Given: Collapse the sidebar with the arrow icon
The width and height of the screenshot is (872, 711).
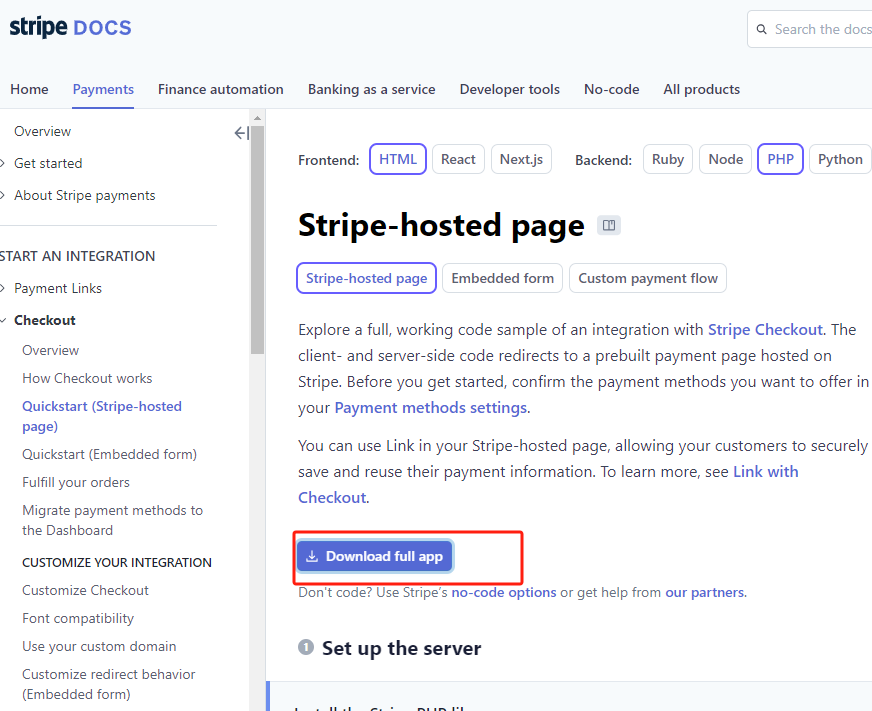Looking at the screenshot, I should [x=241, y=133].
